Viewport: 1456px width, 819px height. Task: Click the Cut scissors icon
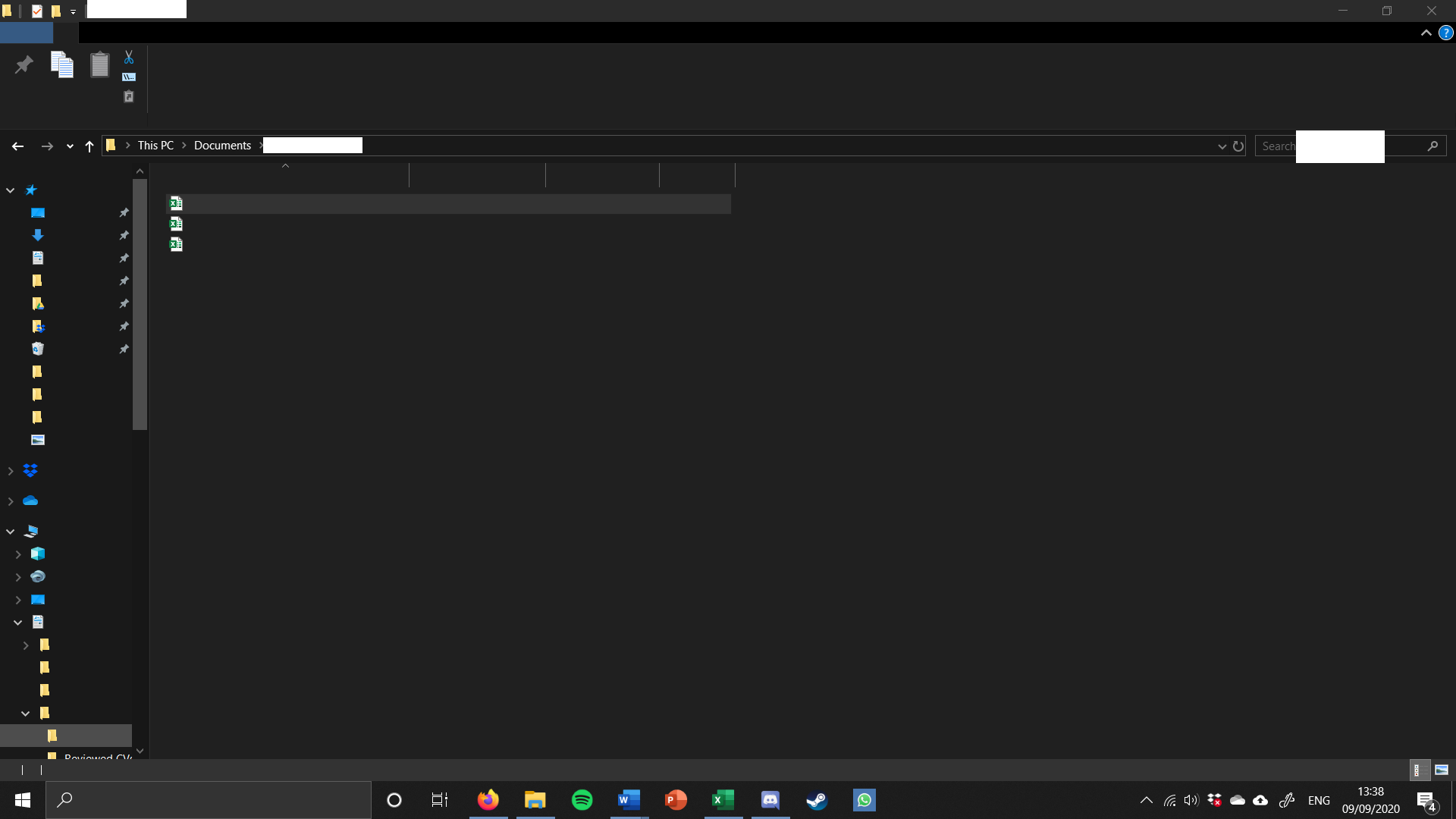(129, 58)
